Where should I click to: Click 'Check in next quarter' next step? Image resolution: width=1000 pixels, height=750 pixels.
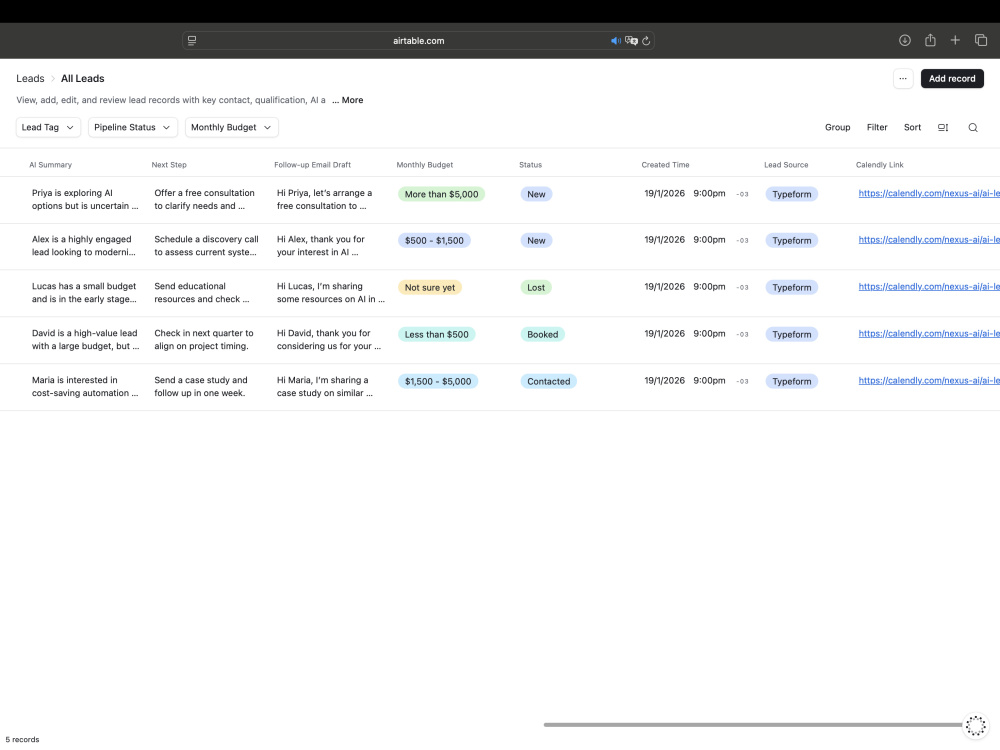point(204,339)
